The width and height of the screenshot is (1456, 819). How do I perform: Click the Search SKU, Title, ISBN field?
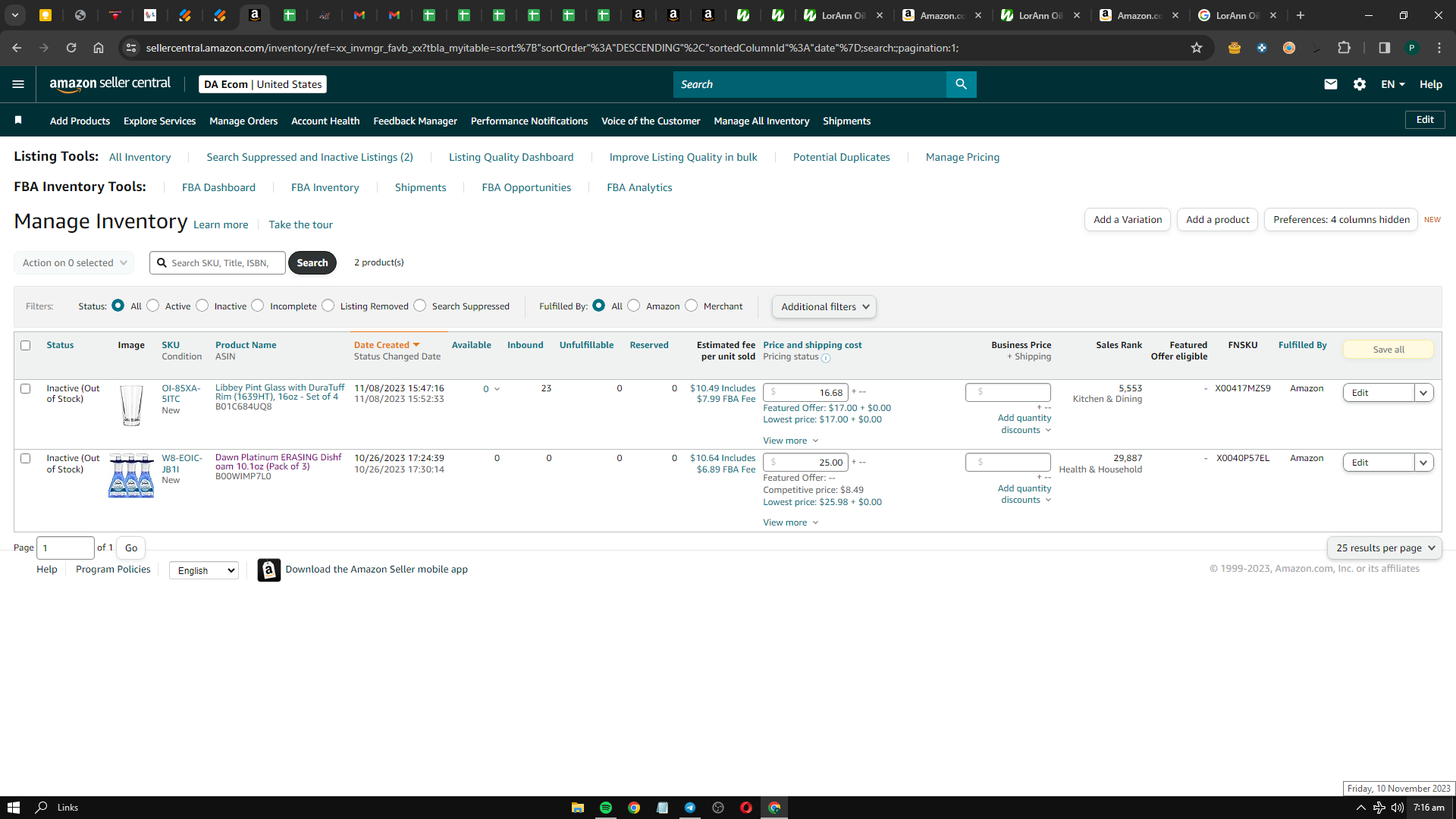[218, 263]
